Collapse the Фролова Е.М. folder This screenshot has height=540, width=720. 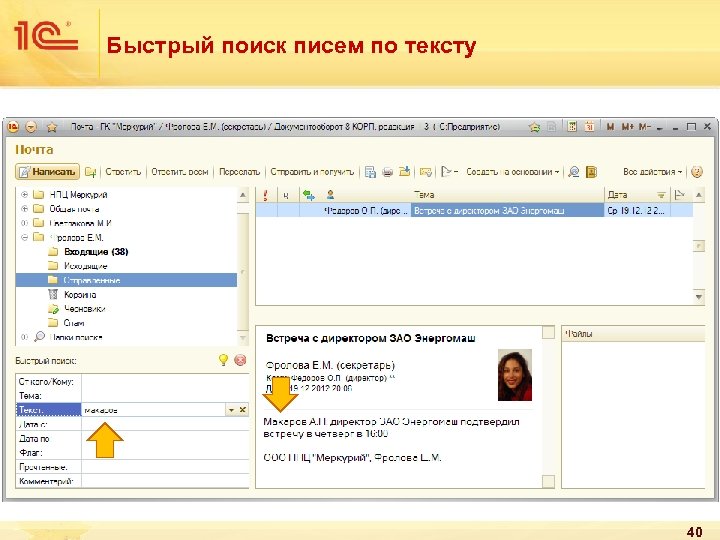25,237
